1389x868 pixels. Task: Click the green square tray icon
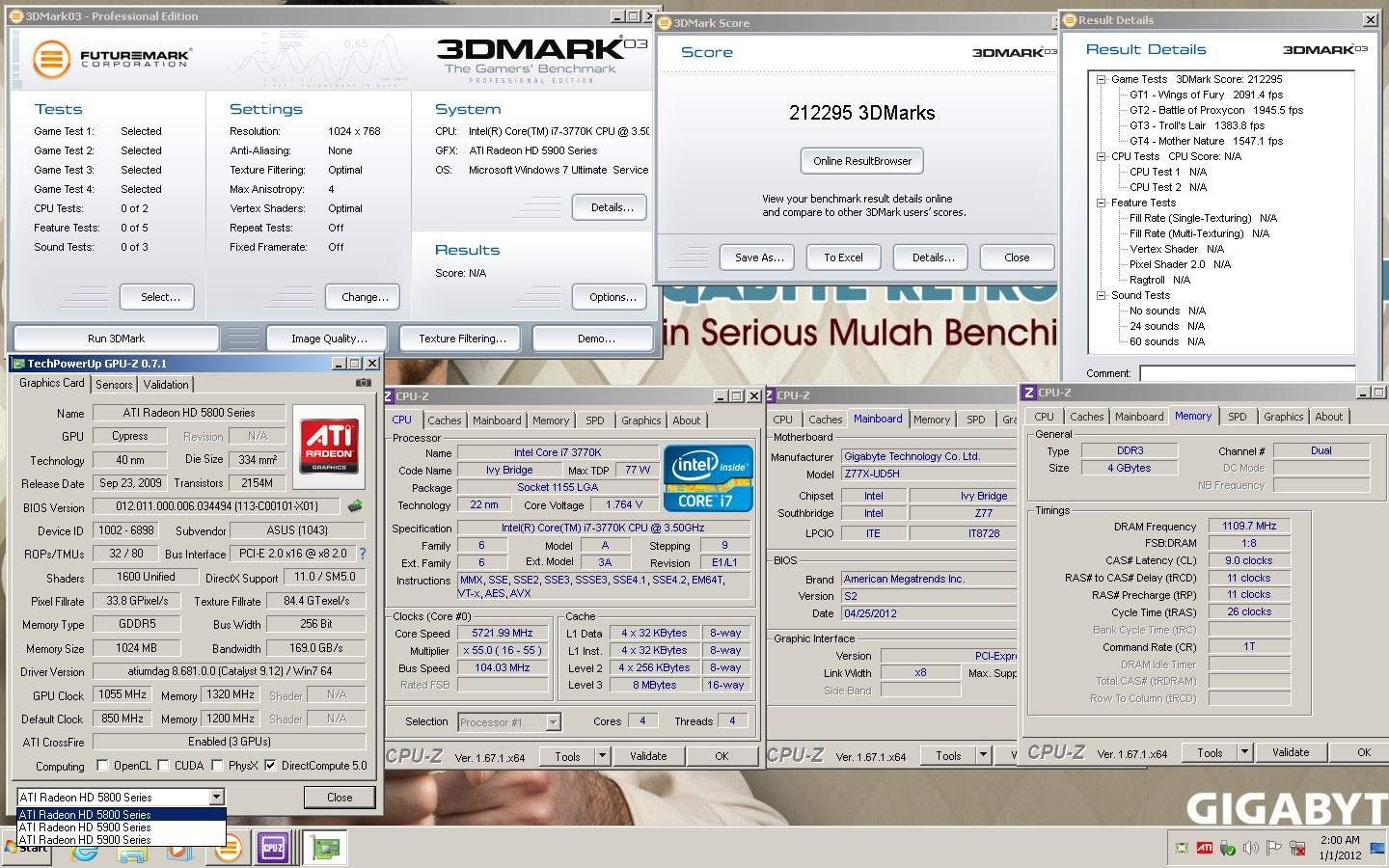1182,848
